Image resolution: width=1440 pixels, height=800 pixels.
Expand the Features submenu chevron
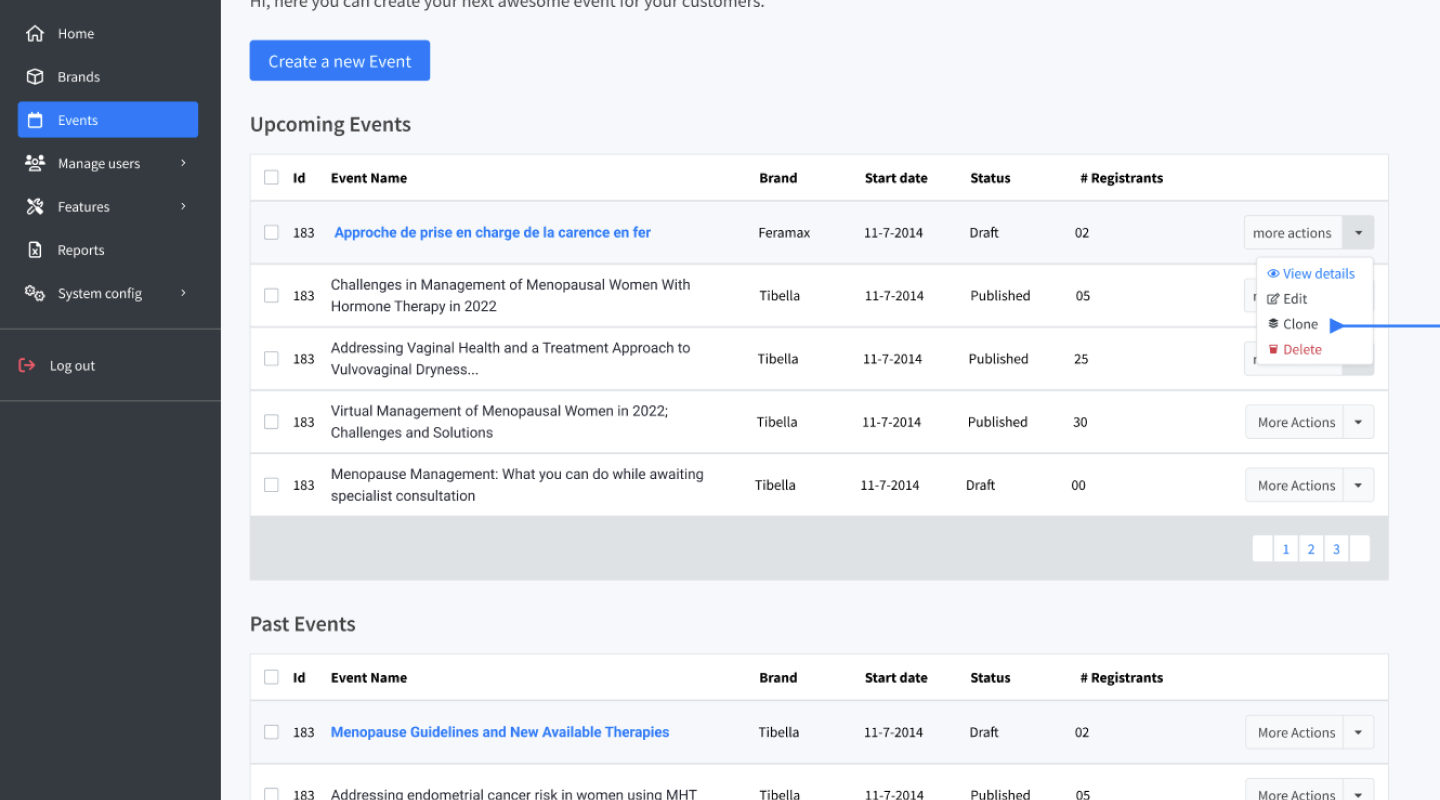[183, 207]
